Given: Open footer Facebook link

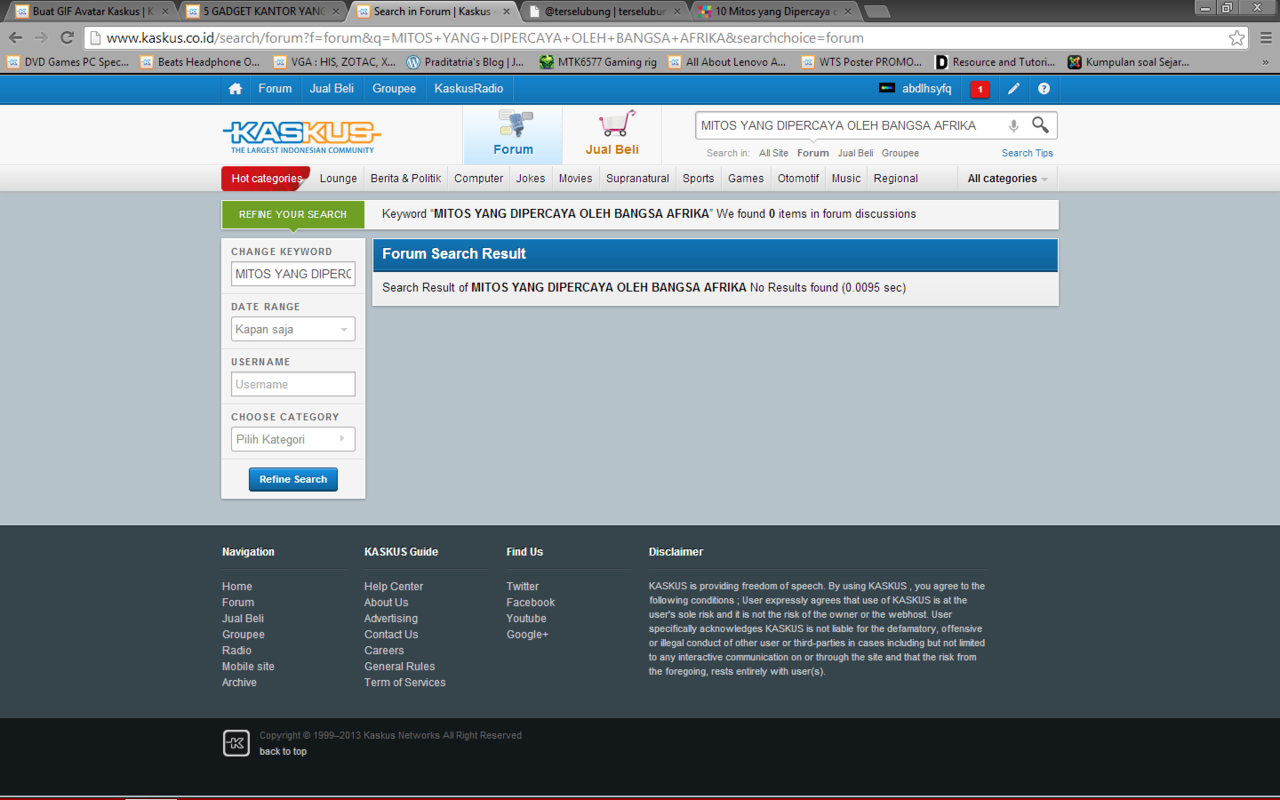Looking at the screenshot, I should coord(530,603).
